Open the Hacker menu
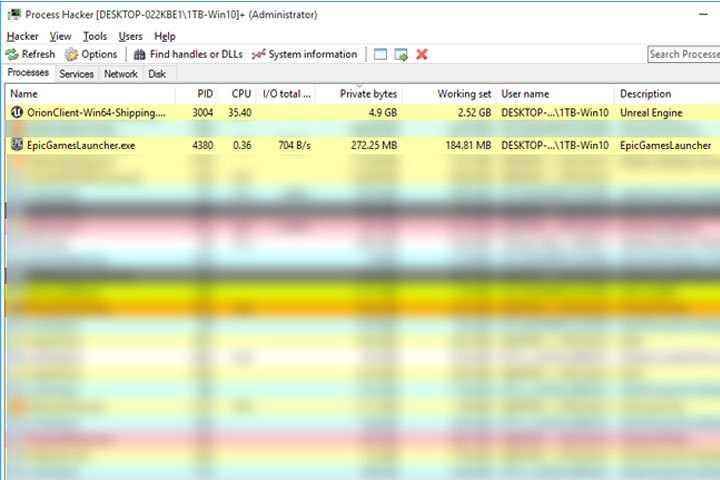Image resolution: width=720 pixels, height=480 pixels. (x=22, y=36)
